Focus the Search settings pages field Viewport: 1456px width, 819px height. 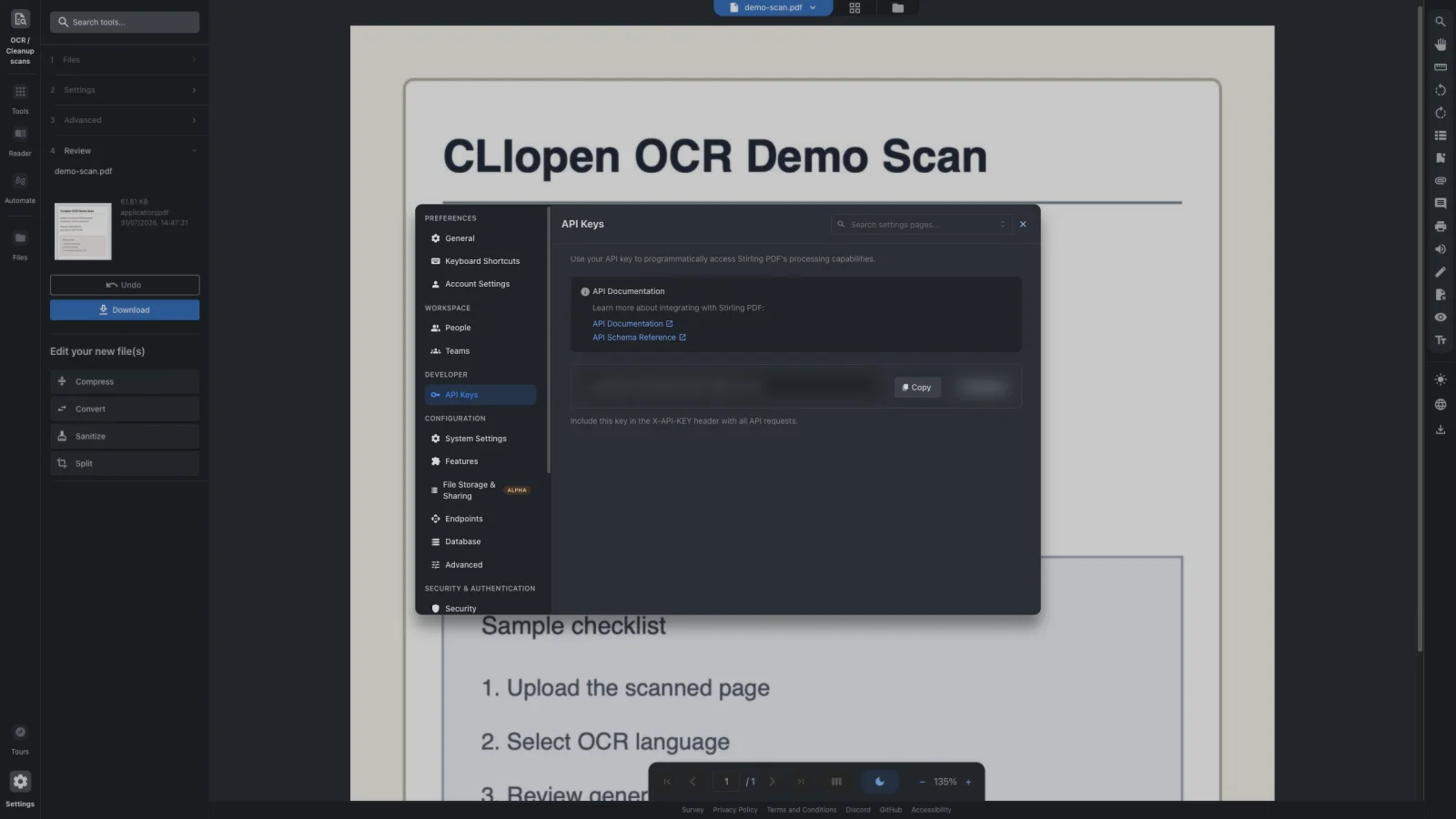921,225
